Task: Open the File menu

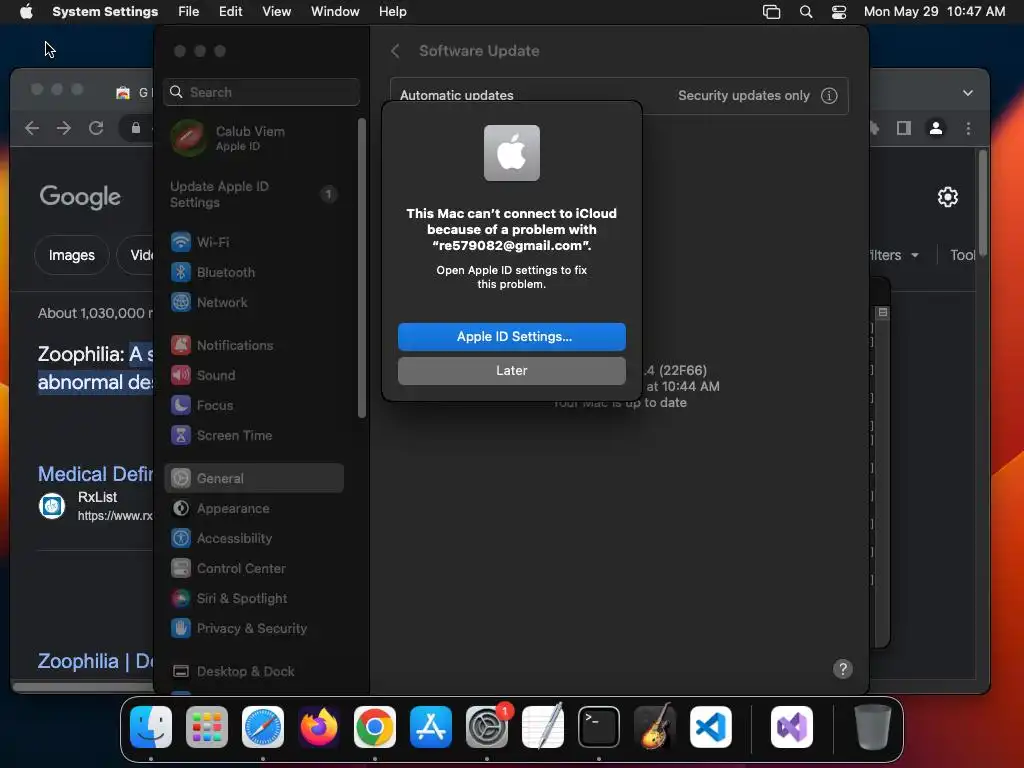Action: (x=189, y=12)
